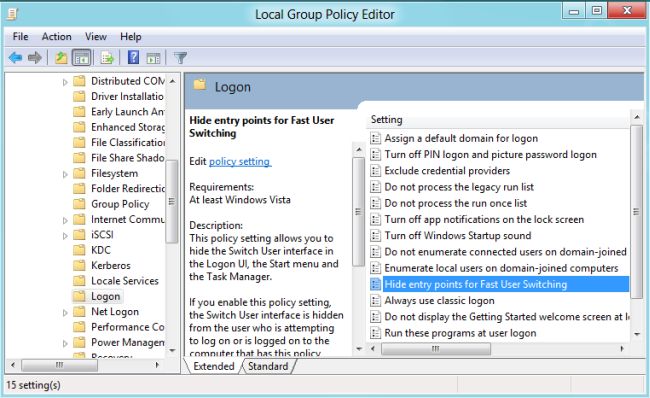Click the Group Policy folder icon
650x398 pixels.
tap(79, 204)
